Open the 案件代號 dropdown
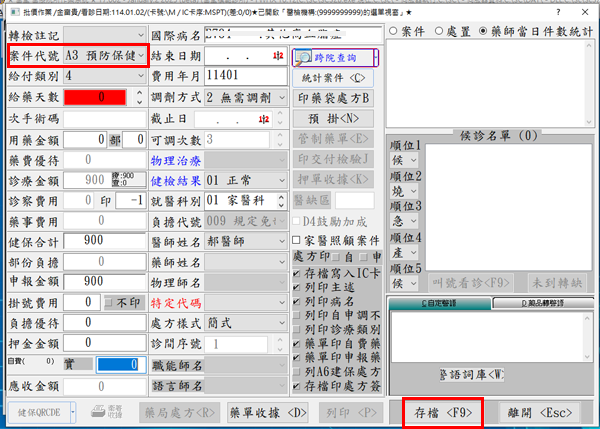 pyautogui.click(x=143, y=55)
